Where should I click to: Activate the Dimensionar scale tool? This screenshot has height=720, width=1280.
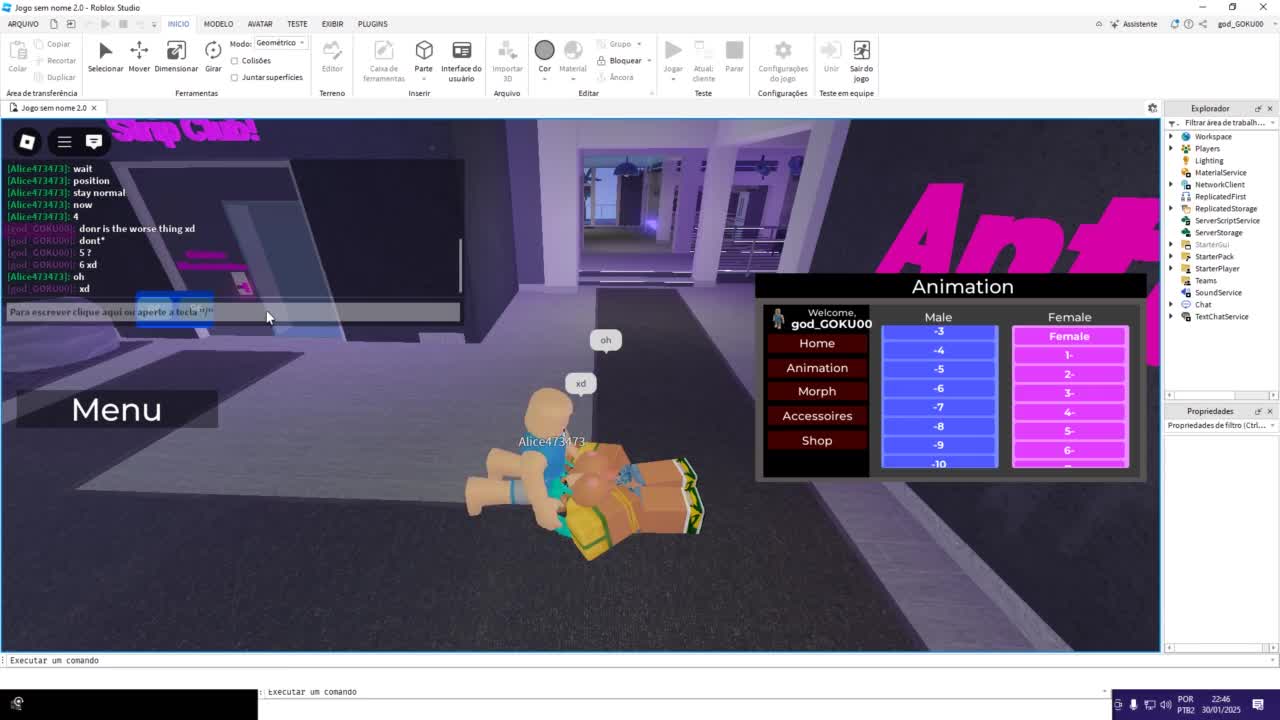pyautogui.click(x=176, y=56)
